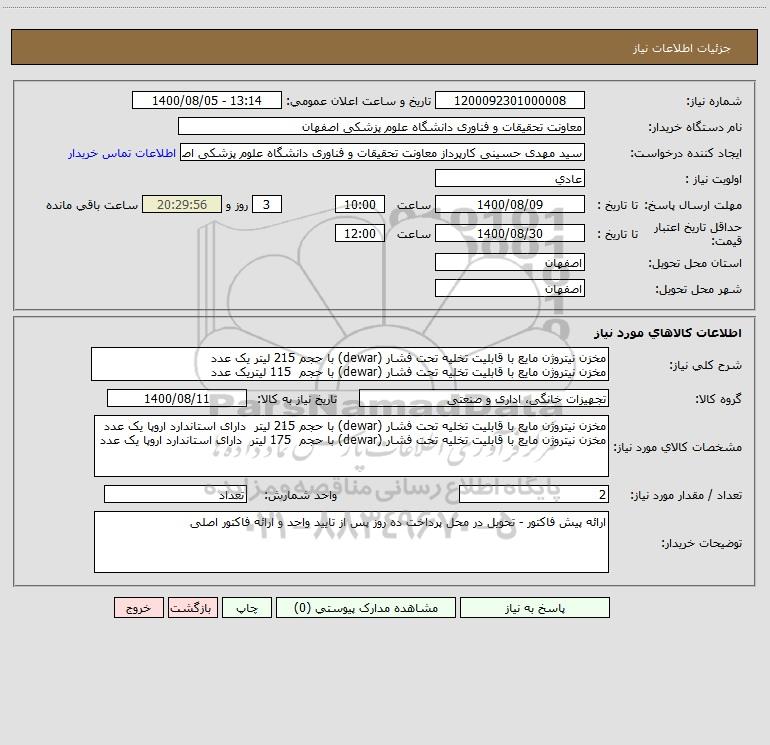Click the response deadline date 1400/08/09

510,204
